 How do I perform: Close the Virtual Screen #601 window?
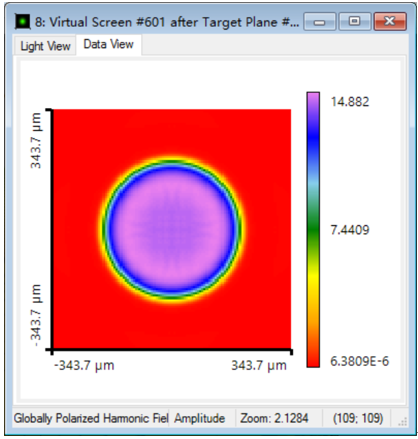click(390, 22)
